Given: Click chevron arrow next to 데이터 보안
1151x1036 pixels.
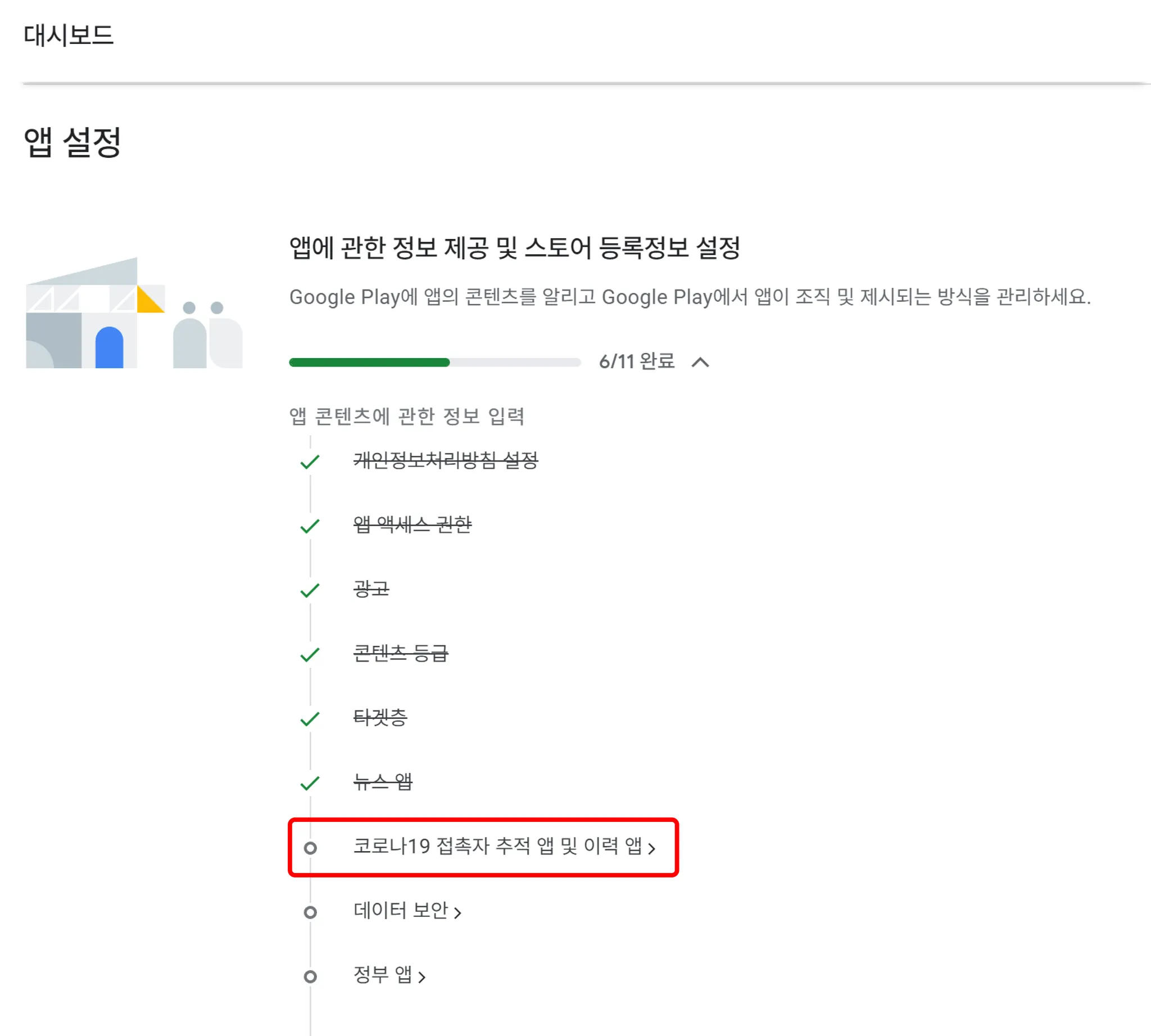Looking at the screenshot, I should pos(457,913).
